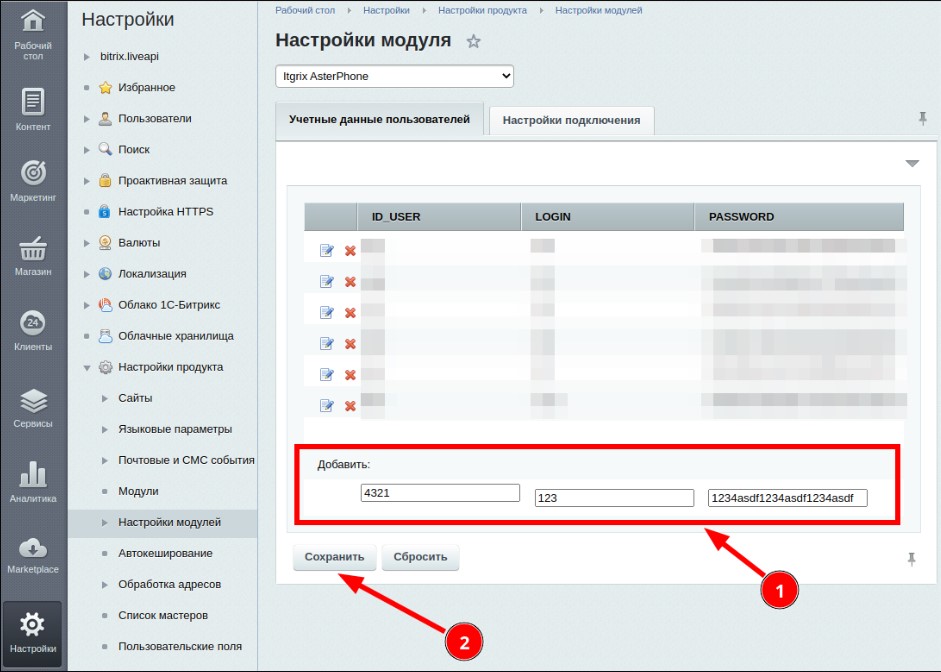
Task: Open Модули item in settings tree
Action: pyautogui.click(x=138, y=491)
